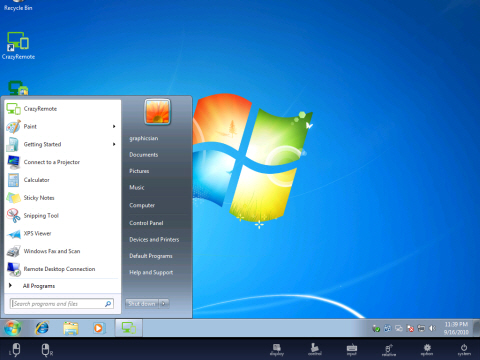Open Sticky Notes
Viewport: 480px width, 360px height.
(63, 198)
